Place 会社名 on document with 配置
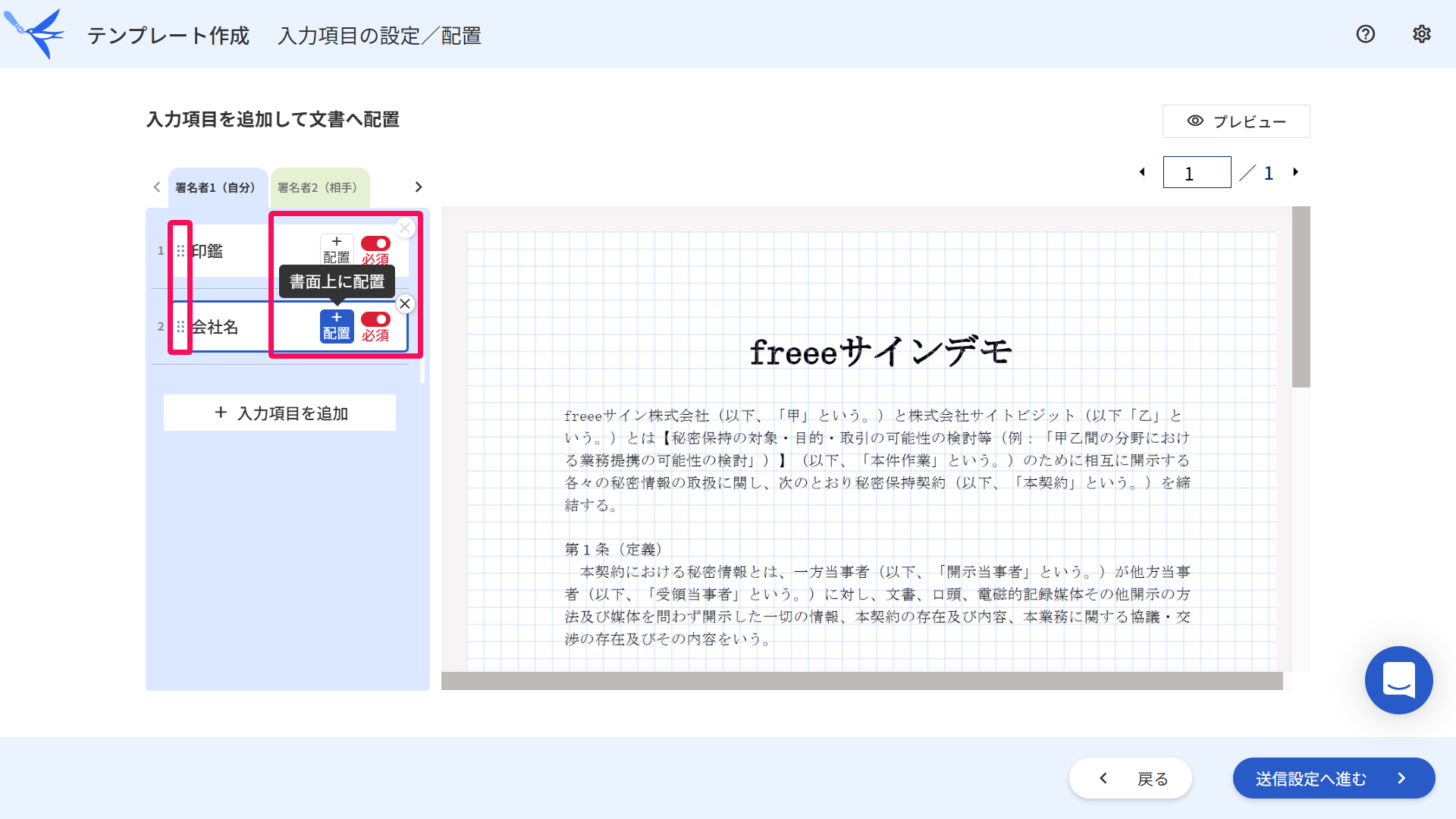Image resolution: width=1456 pixels, height=819 pixels. pos(337,326)
